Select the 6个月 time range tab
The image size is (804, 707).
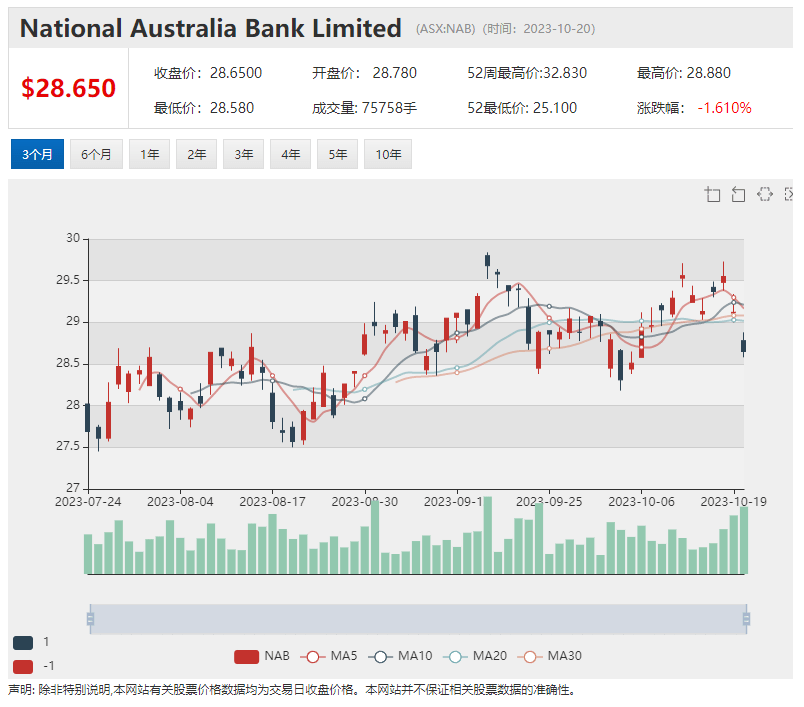point(96,154)
